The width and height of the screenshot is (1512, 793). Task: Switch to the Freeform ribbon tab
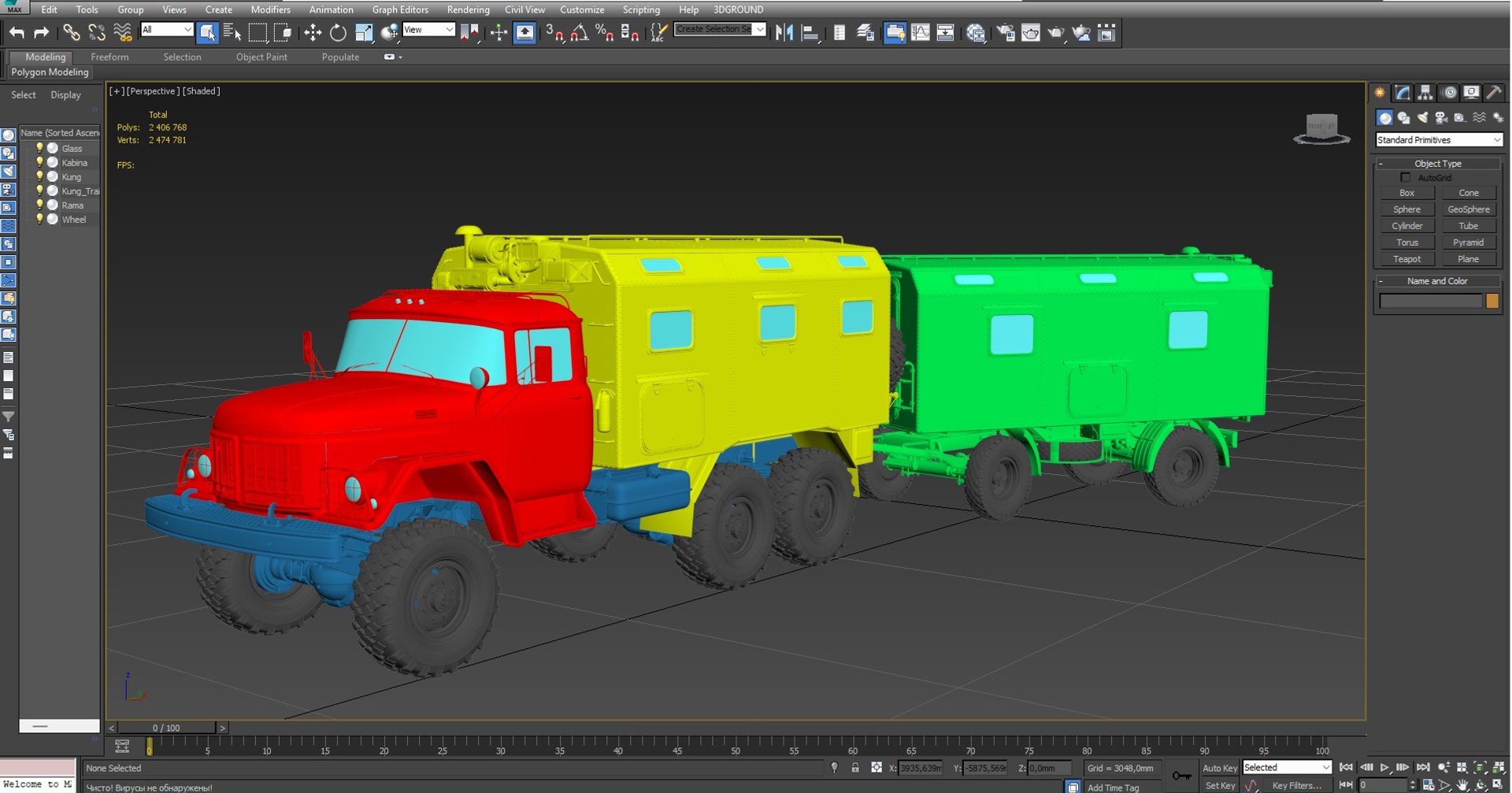[109, 57]
